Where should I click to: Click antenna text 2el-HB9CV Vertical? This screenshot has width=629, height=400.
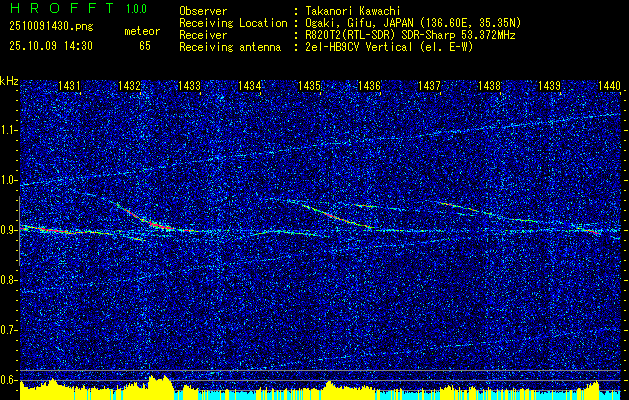tap(390, 47)
